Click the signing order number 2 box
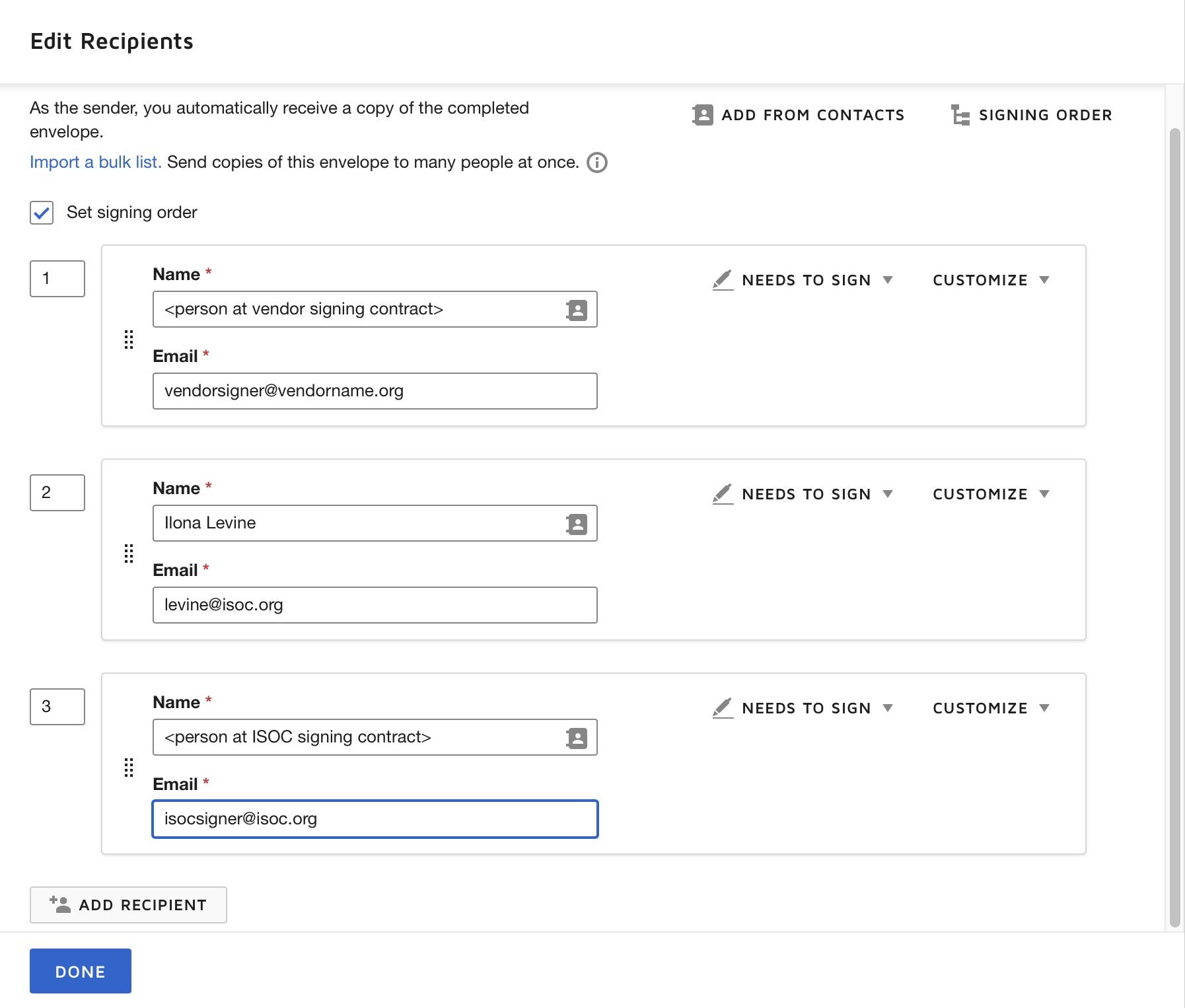Viewport: 1185px width, 1008px height. coord(57,493)
